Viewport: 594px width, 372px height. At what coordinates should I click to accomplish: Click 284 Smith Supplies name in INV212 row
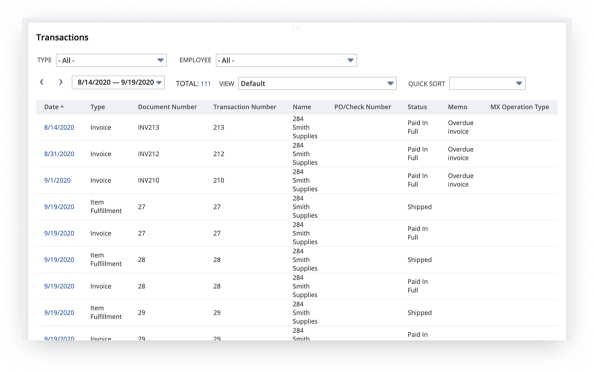(305, 154)
